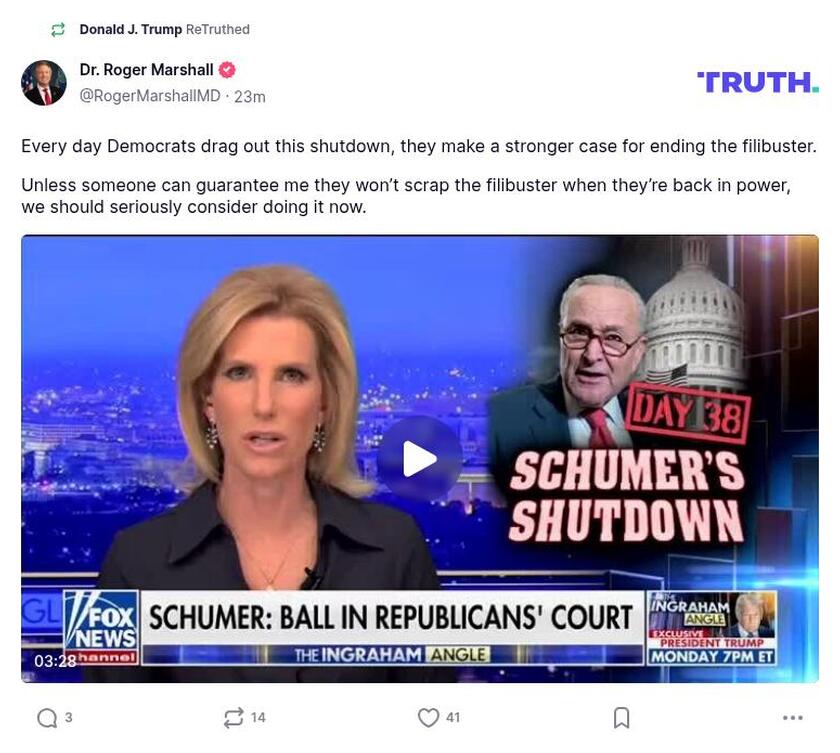Screen dimensions: 840x753
Task: Click the Donald J. Trump ReTruthed name
Action: 131,29
